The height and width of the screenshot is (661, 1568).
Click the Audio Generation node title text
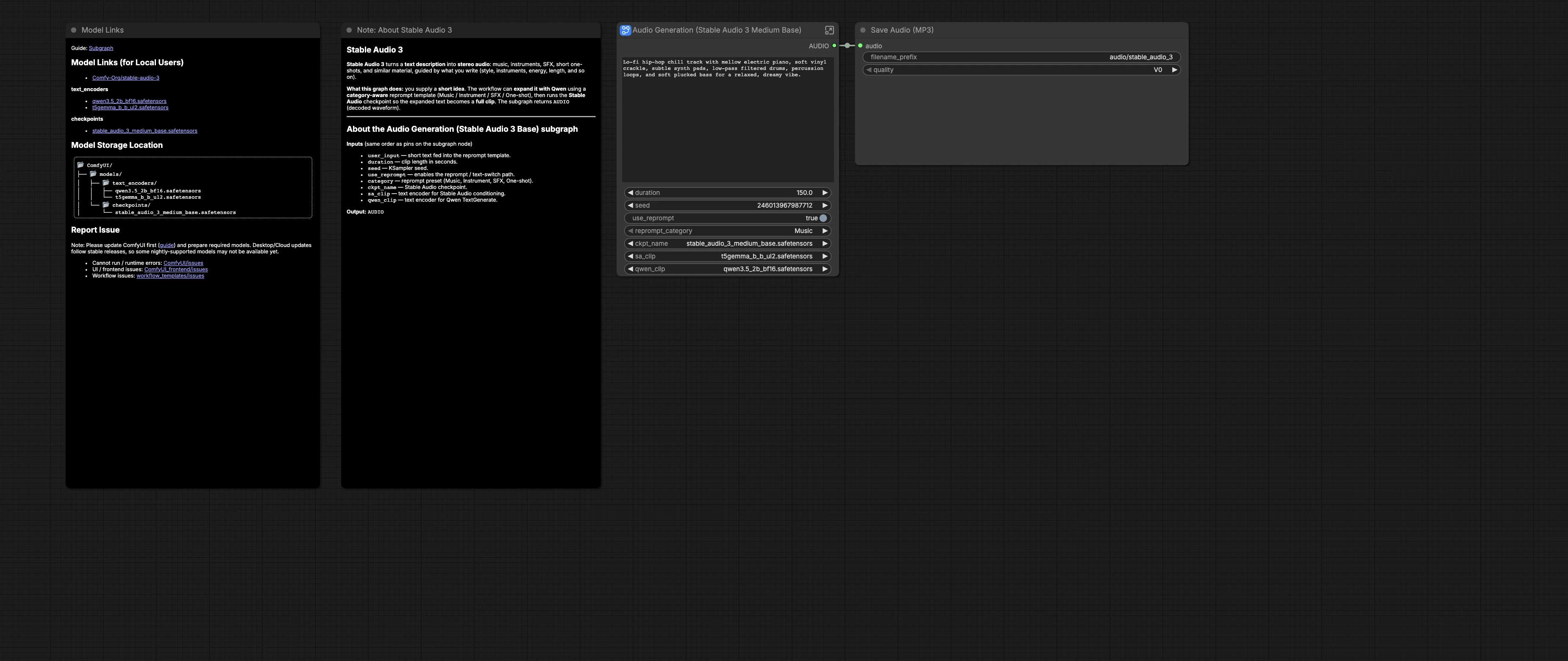[x=717, y=30]
